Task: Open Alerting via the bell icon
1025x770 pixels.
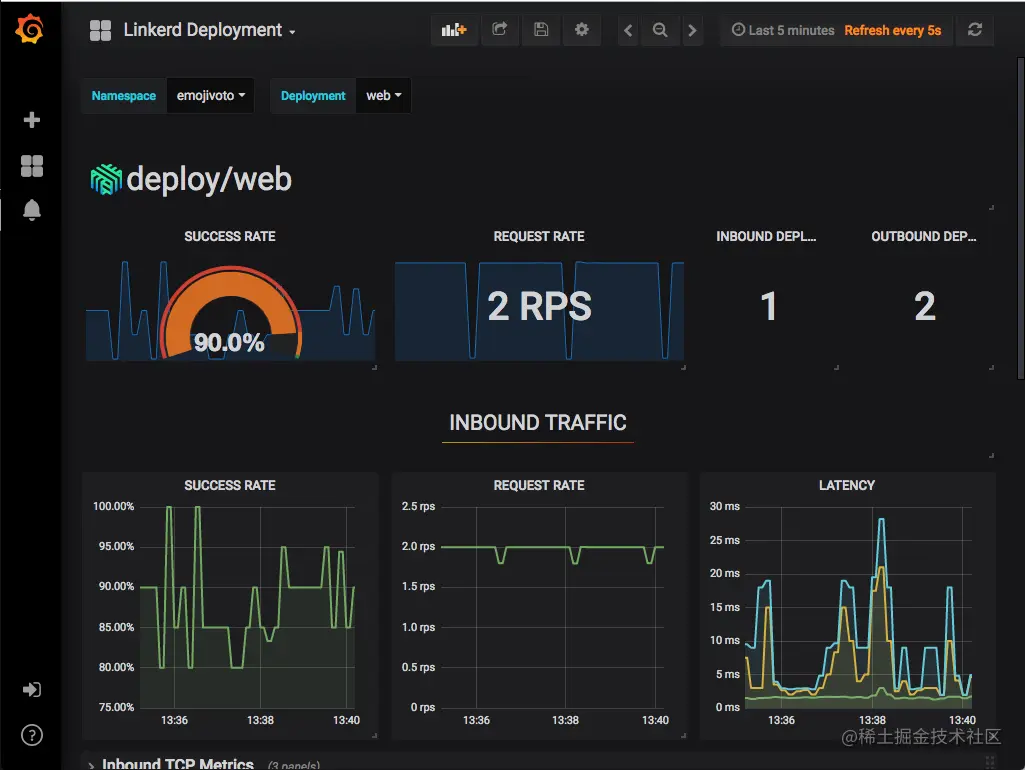Action: click(x=31, y=210)
